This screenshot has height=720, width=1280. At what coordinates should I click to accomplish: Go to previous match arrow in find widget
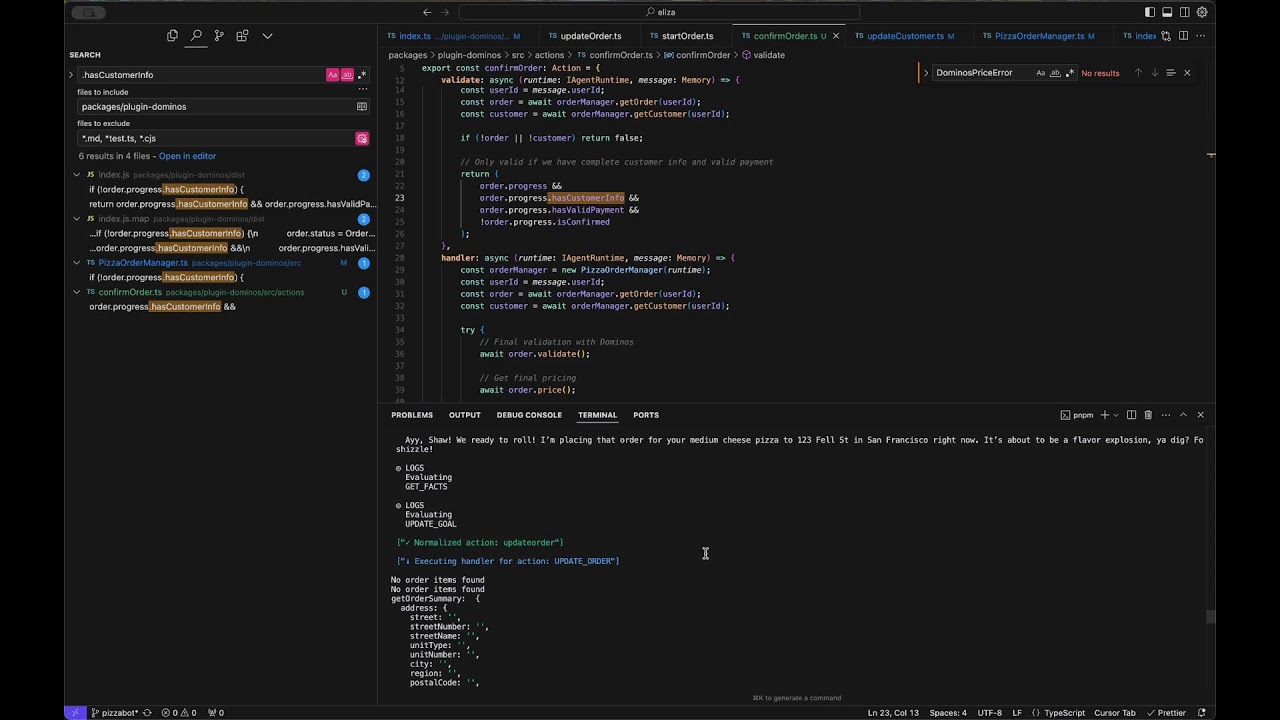(x=1137, y=73)
